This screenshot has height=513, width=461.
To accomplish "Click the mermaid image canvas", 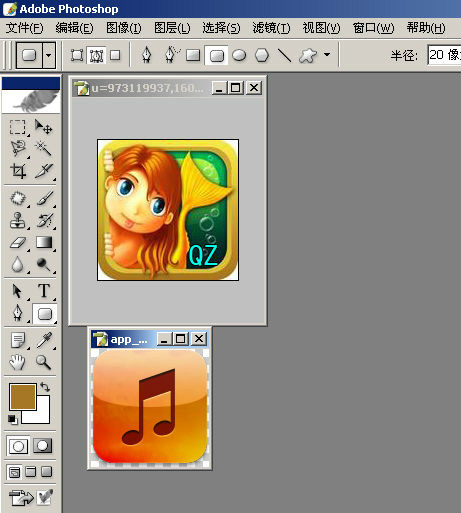I will pos(168,210).
